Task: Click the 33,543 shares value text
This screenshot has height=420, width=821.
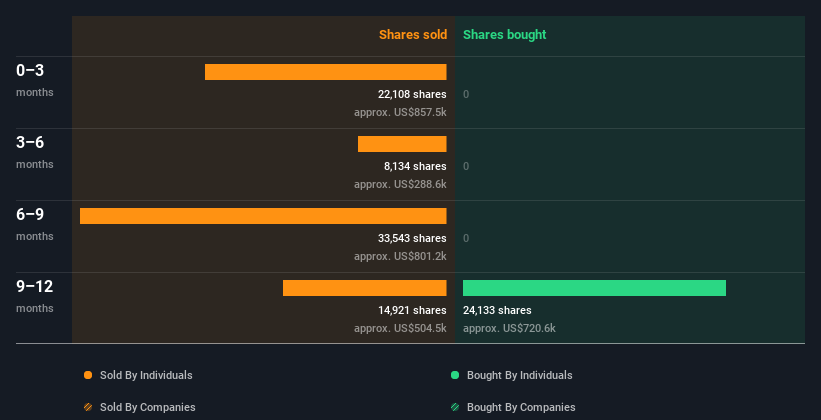Action: [412, 238]
